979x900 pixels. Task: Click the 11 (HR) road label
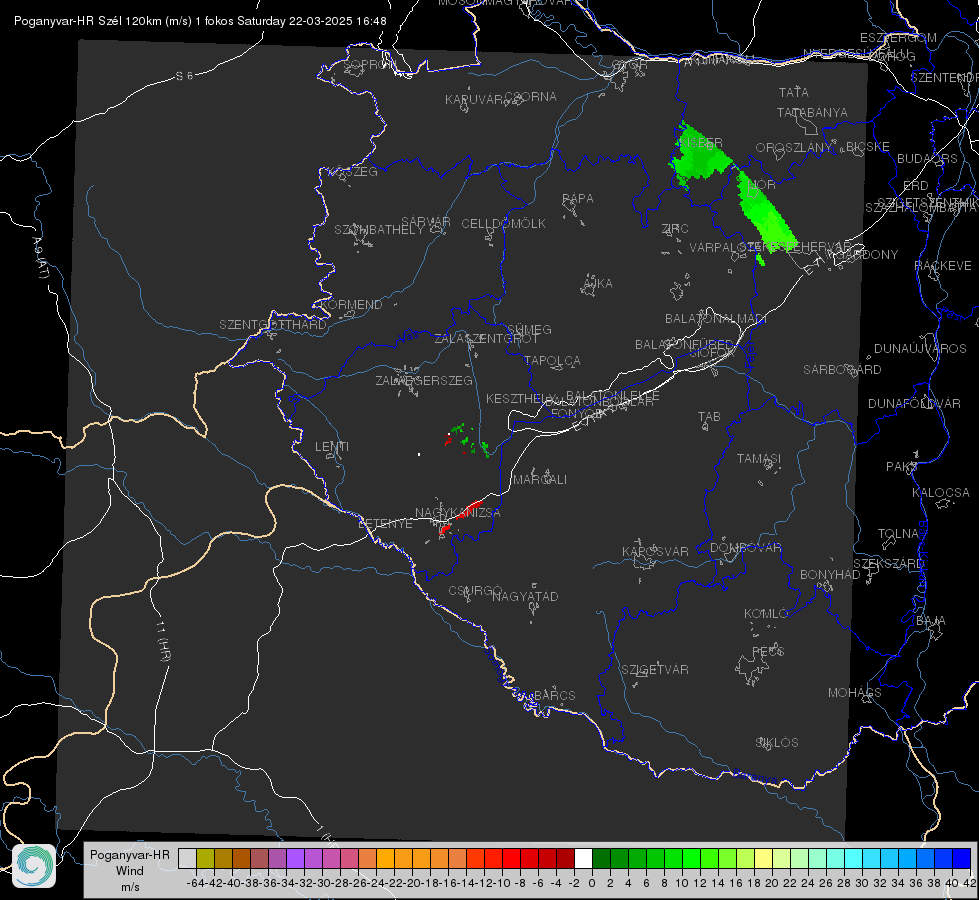tap(164, 641)
